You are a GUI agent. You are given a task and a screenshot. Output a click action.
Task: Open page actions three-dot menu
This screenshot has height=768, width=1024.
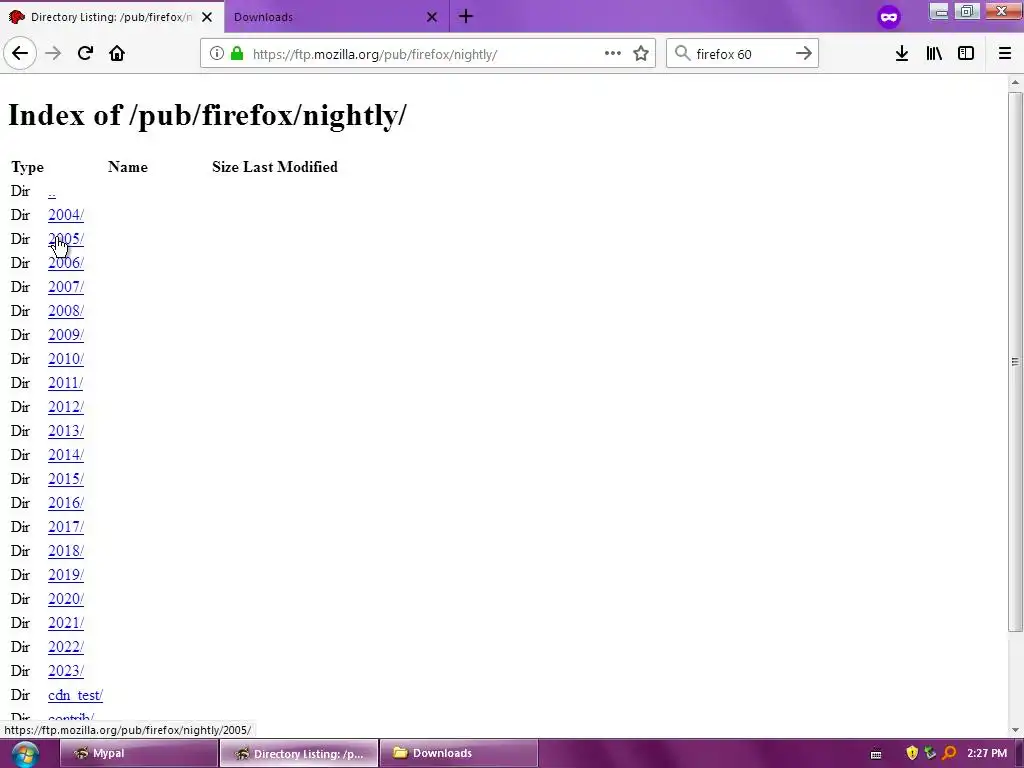click(x=613, y=54)
